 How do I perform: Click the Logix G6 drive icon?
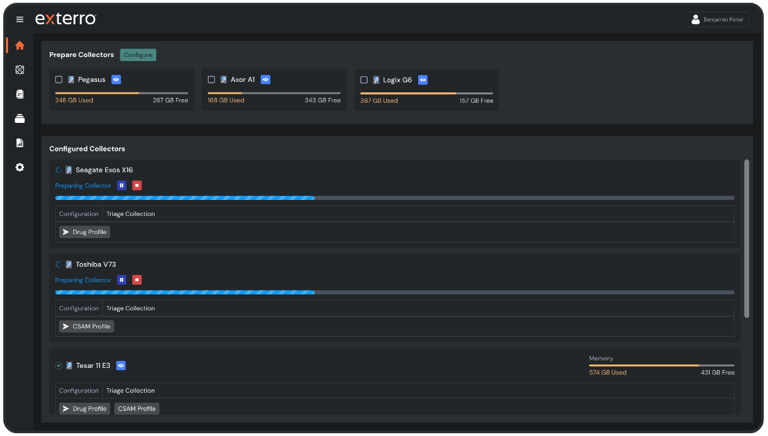coord(376,80)
